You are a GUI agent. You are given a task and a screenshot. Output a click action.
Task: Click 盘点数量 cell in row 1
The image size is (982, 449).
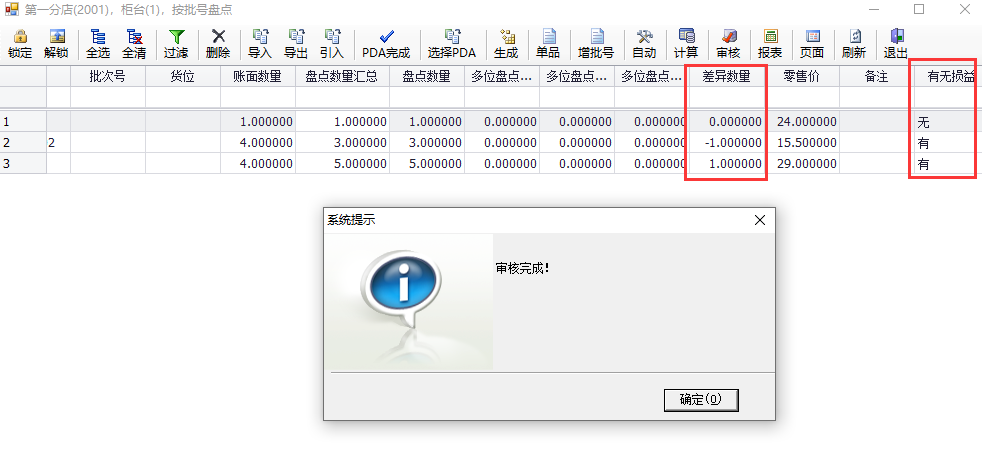(x=427, y=122)
